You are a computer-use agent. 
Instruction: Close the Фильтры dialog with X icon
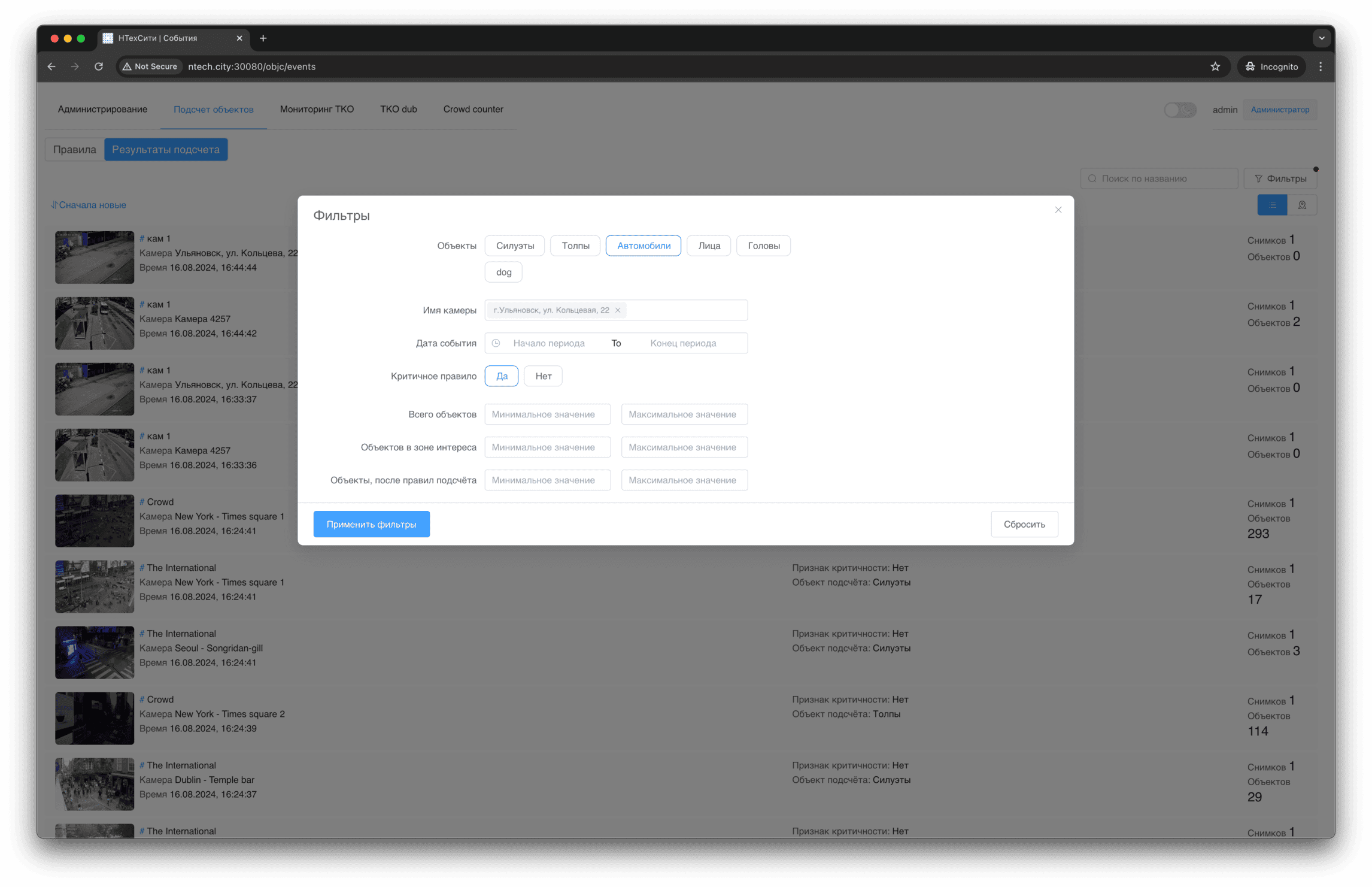(x=1058, y=210)
